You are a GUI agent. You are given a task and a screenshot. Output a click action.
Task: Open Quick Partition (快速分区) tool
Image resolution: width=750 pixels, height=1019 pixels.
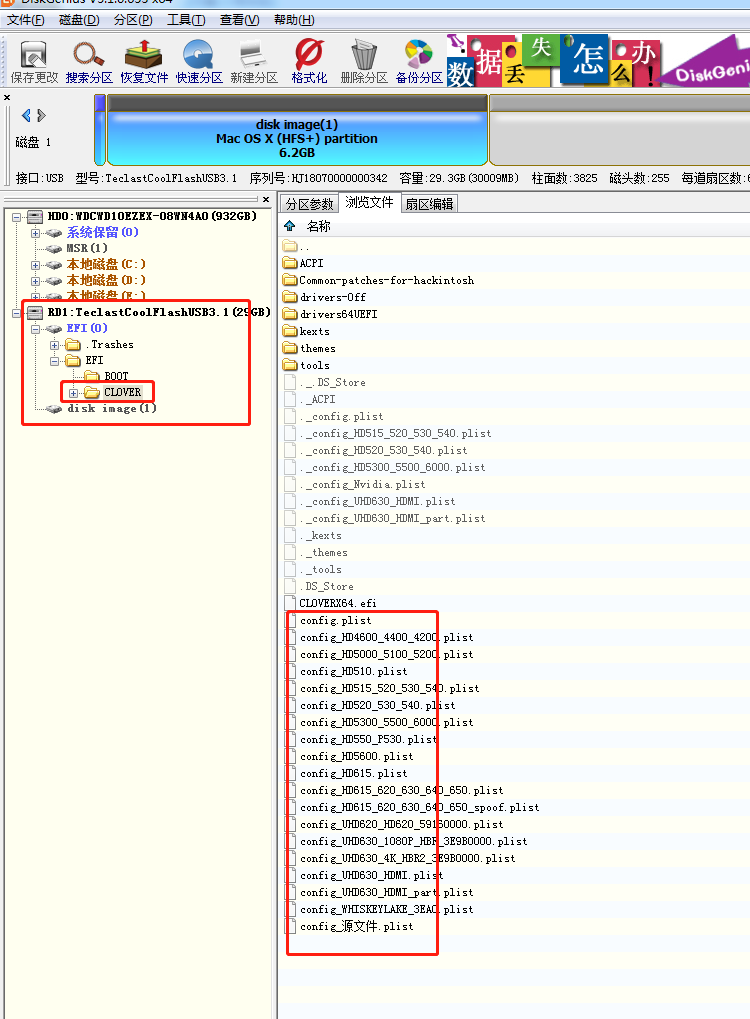(199, 62)
